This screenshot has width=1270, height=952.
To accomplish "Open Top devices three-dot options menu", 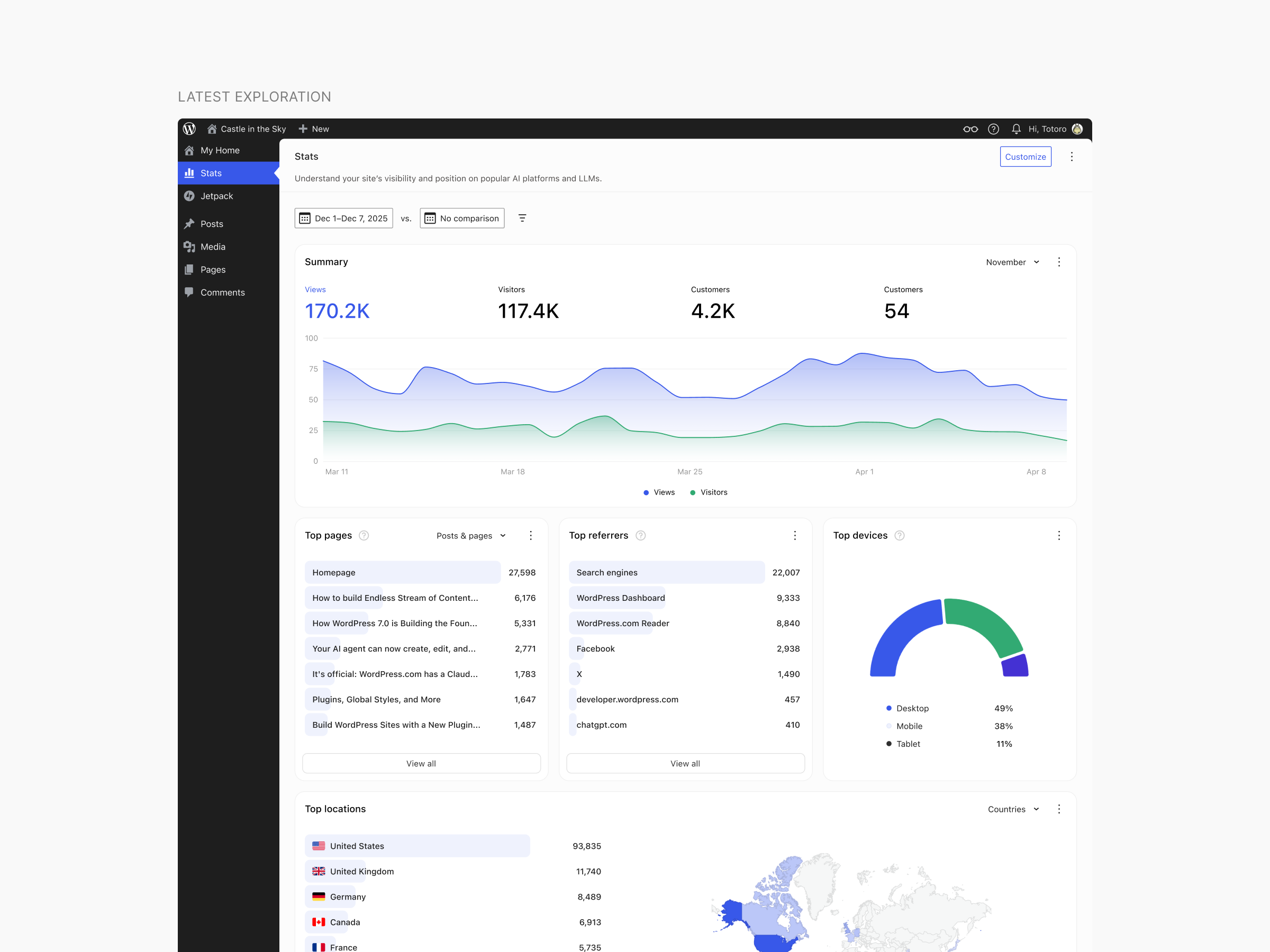I will point(1059,535).
